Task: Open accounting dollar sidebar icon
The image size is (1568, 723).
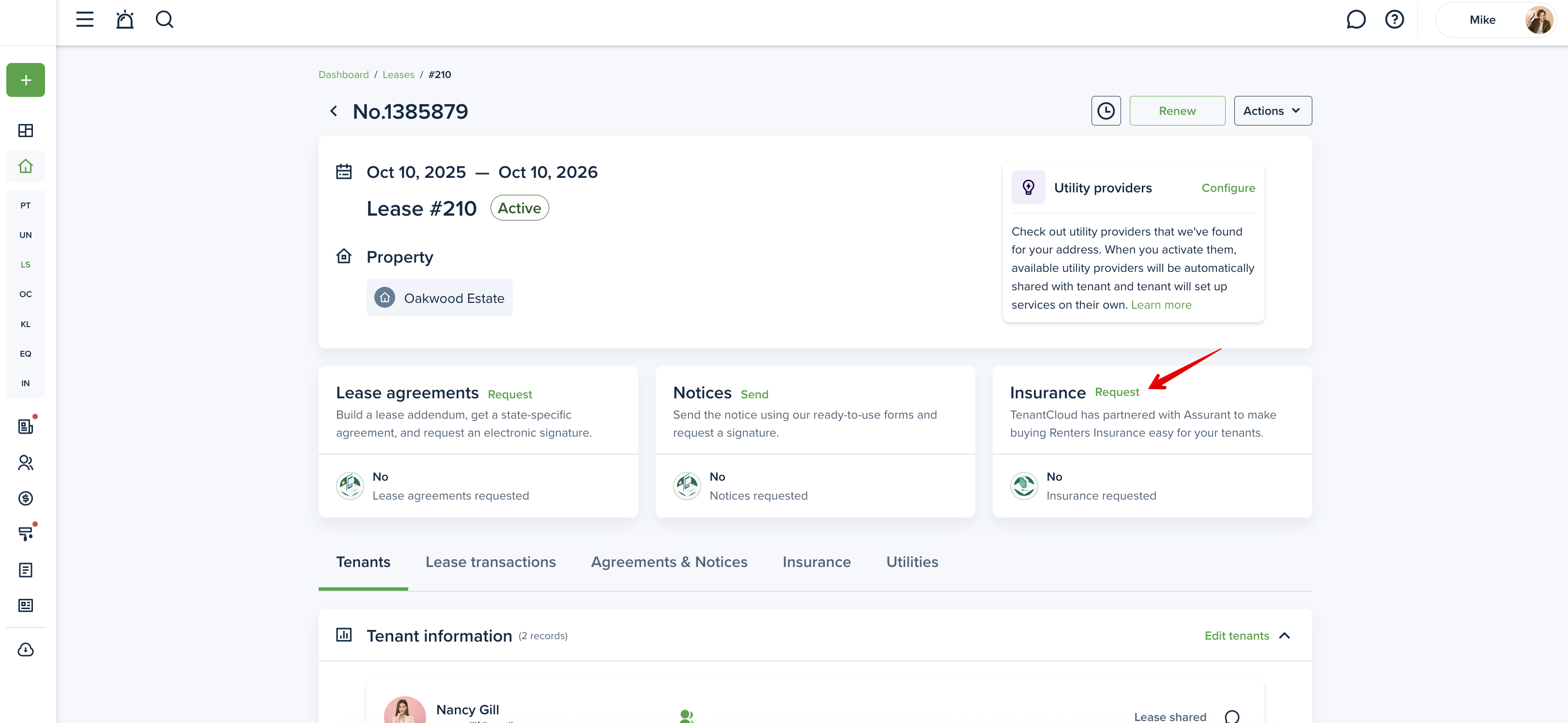Action: click(26, 498)
